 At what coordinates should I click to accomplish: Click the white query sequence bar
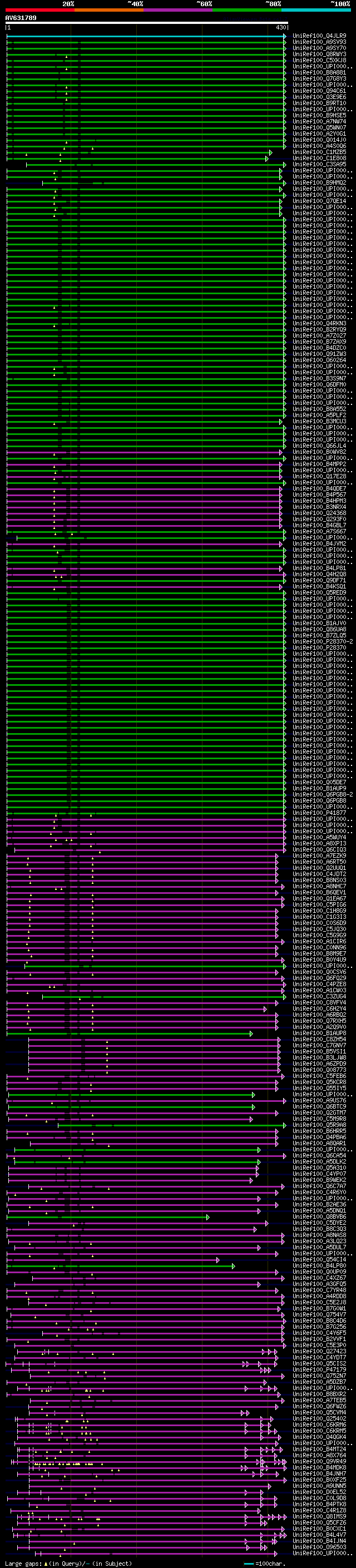[147, 22]
